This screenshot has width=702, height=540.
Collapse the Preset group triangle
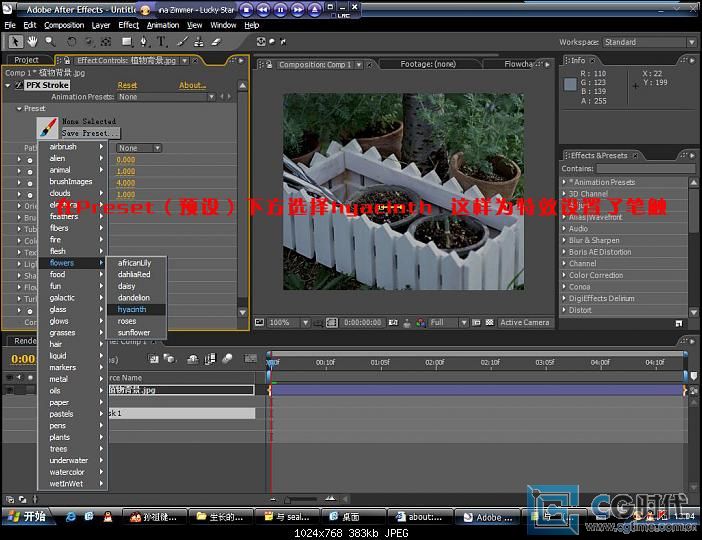click(19, 108)
